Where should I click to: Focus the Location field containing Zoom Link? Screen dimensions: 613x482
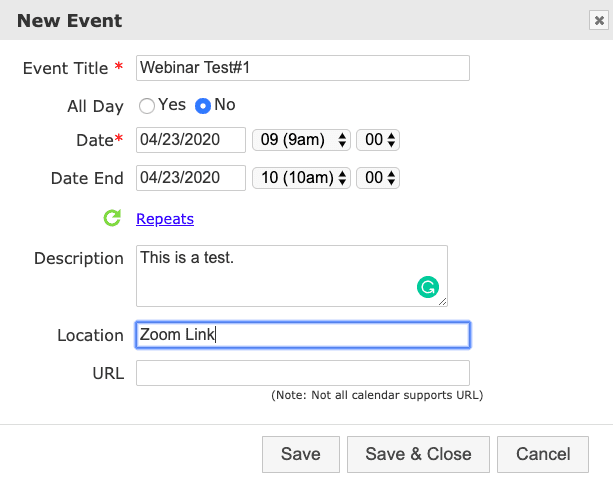[x=302, y=335]
